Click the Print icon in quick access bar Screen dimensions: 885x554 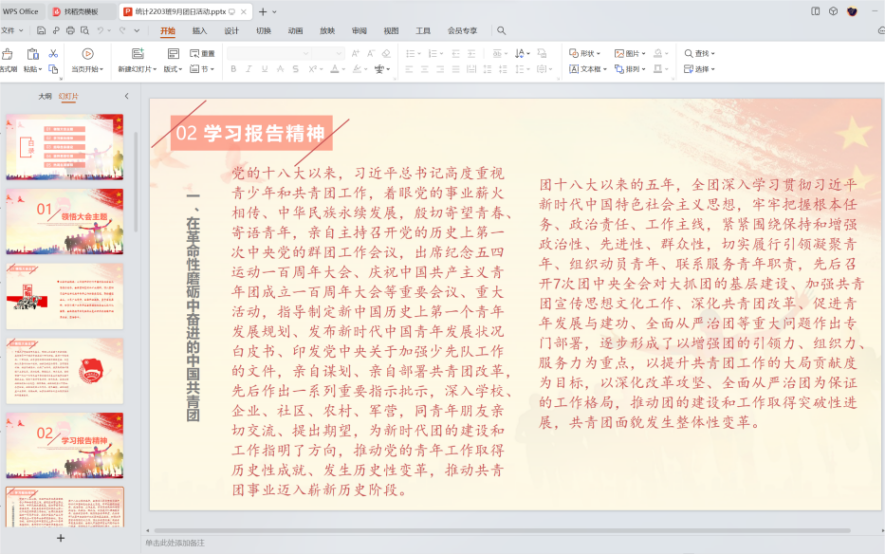coord(69,31)
